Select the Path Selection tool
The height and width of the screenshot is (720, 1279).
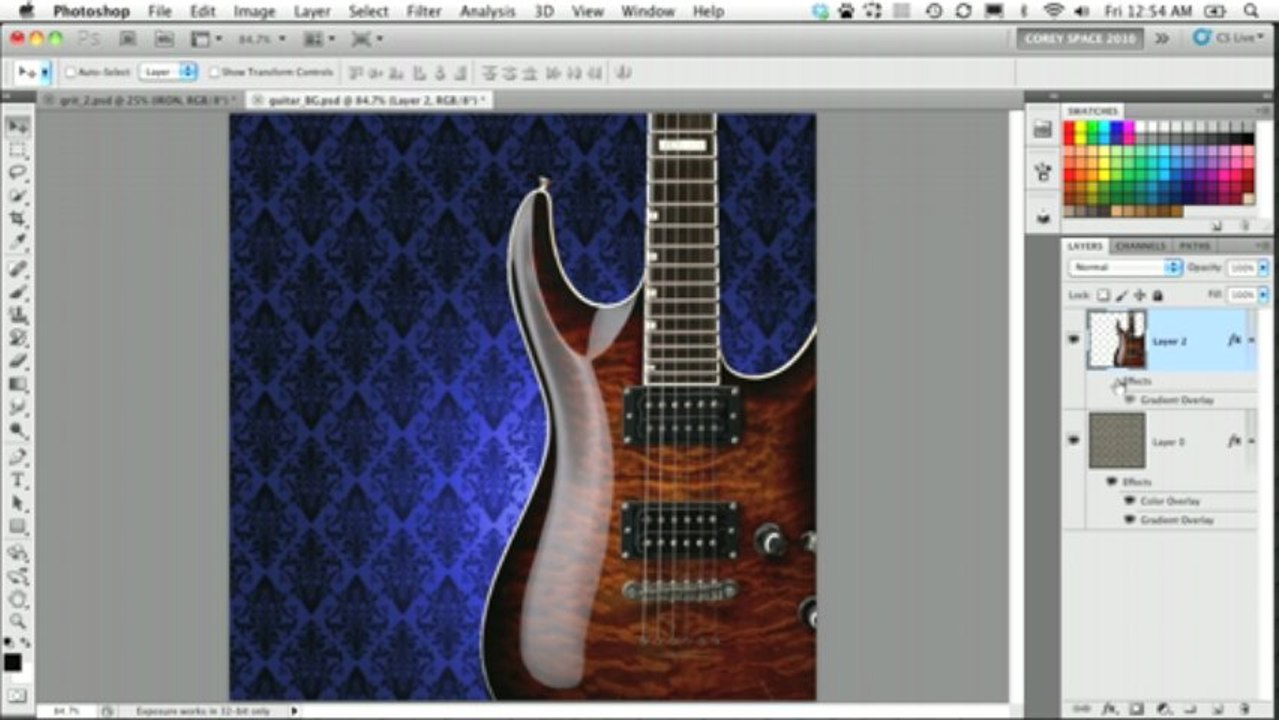tap(17, 503)
